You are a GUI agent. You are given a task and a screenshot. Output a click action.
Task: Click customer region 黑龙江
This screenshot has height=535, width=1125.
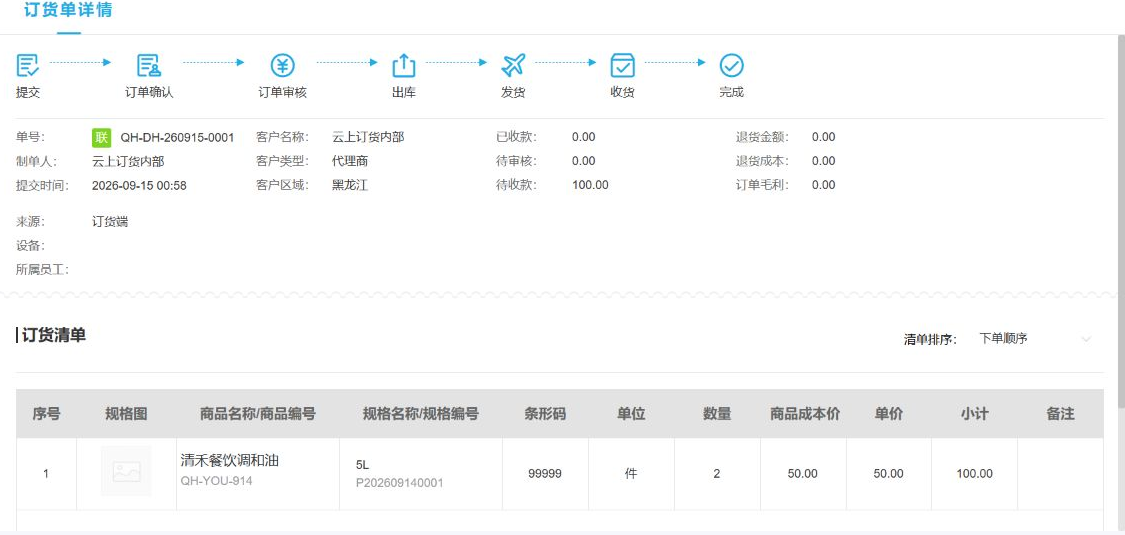click(350, 185)
